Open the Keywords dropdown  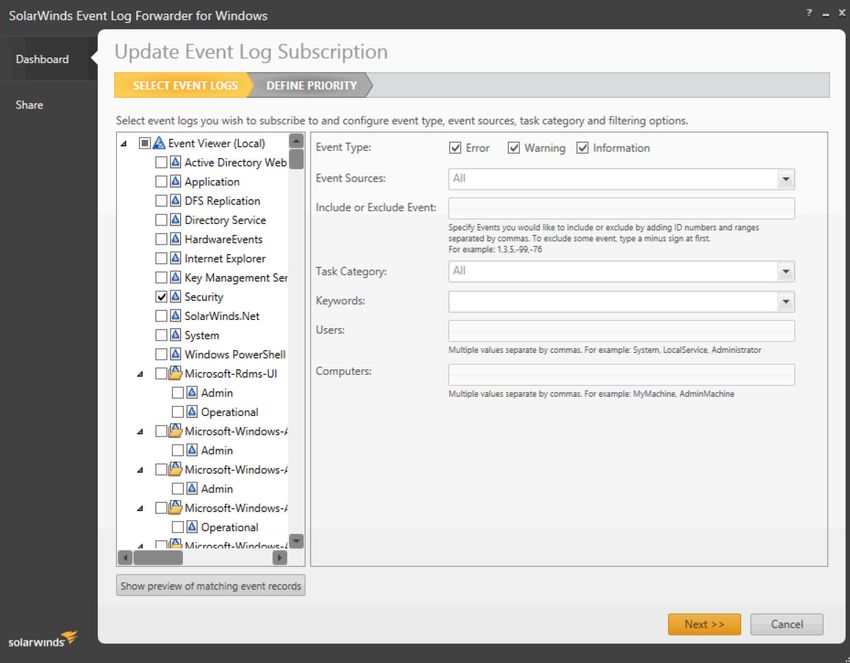[x=785, y=302]
